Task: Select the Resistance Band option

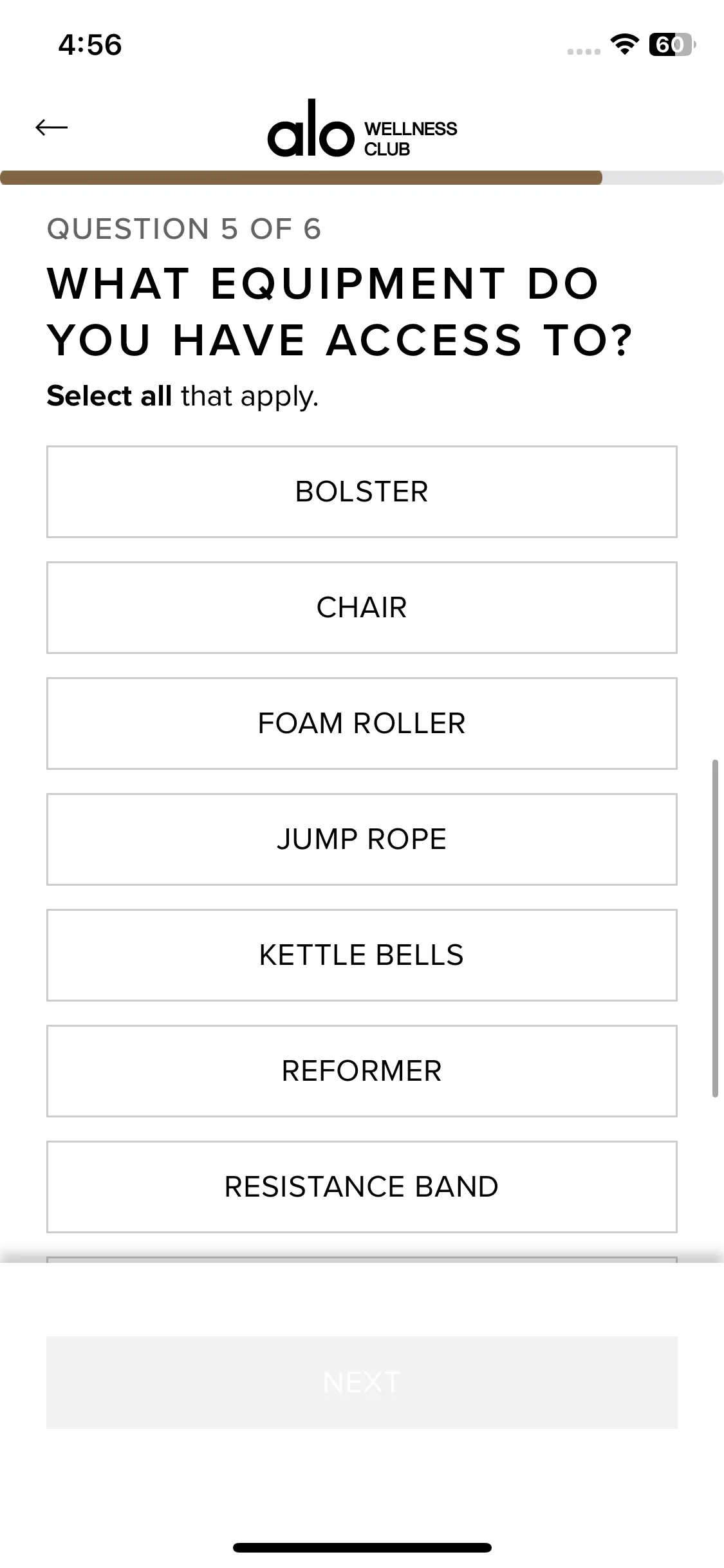Action: (362, 1187)
